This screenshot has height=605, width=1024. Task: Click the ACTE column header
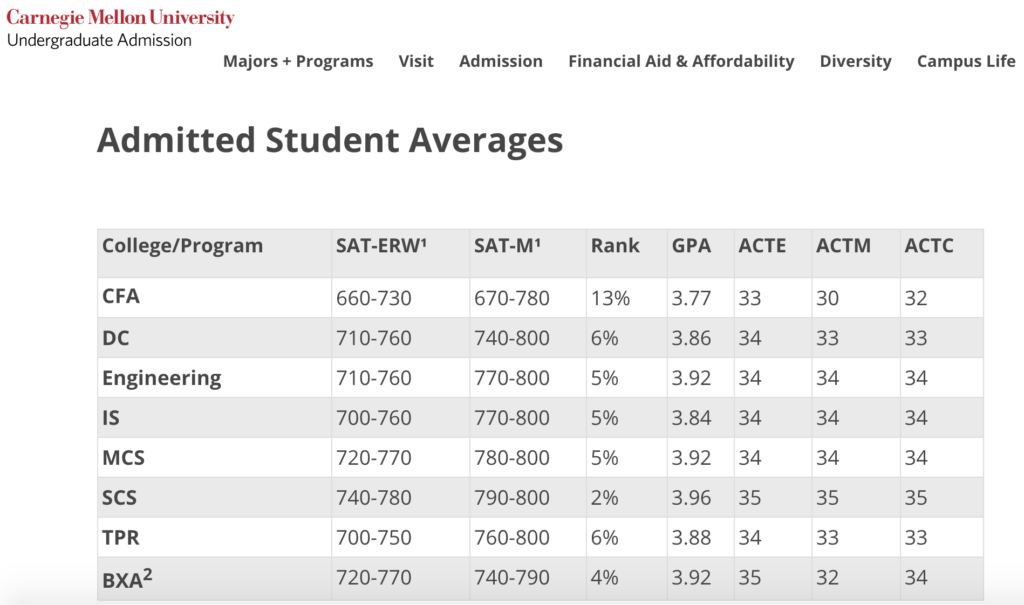[760, 245]
